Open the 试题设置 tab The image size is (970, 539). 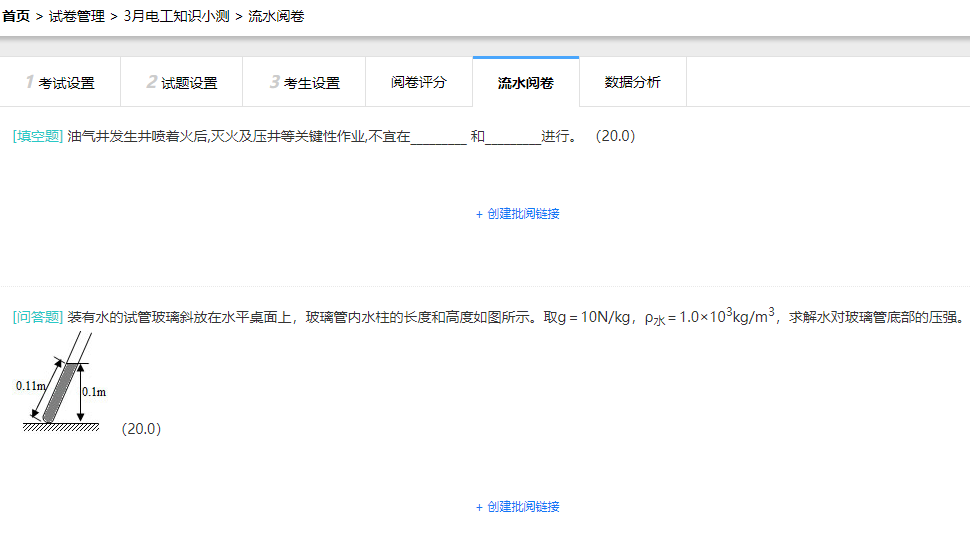(x=182, y=83)
